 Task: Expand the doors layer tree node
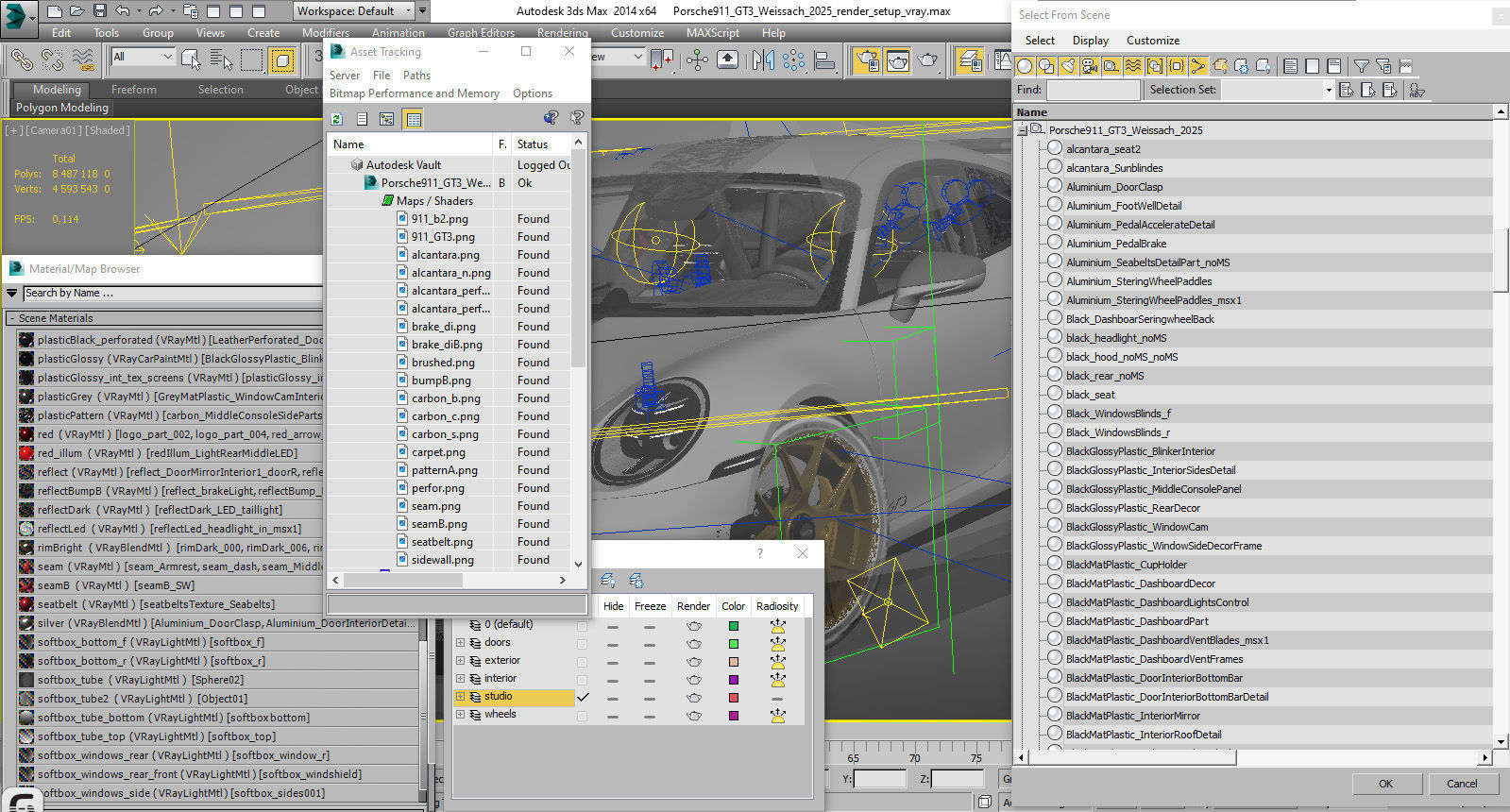[461, 643]
